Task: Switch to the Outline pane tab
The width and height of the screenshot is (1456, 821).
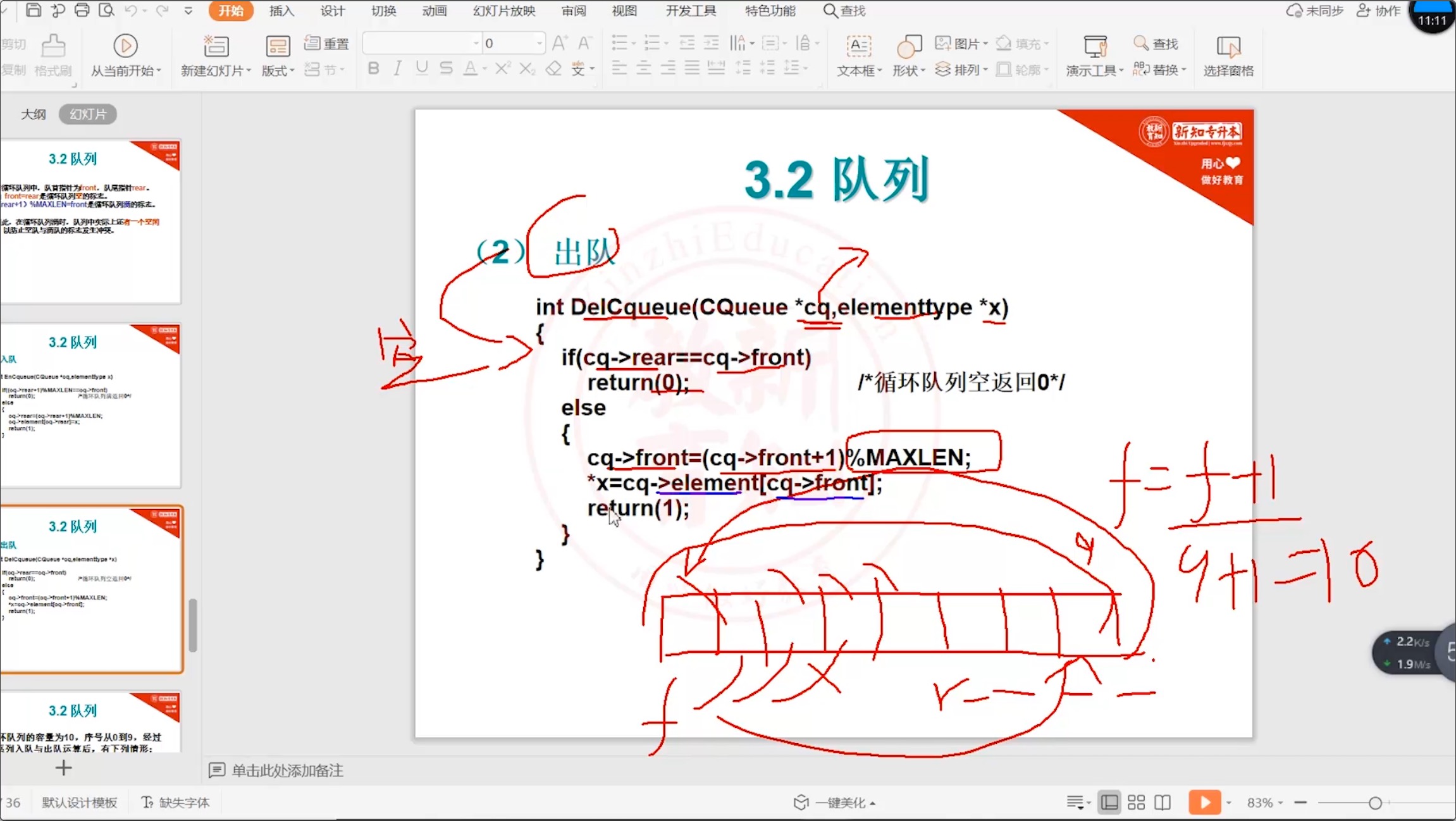Action: (x=34, y=114)
